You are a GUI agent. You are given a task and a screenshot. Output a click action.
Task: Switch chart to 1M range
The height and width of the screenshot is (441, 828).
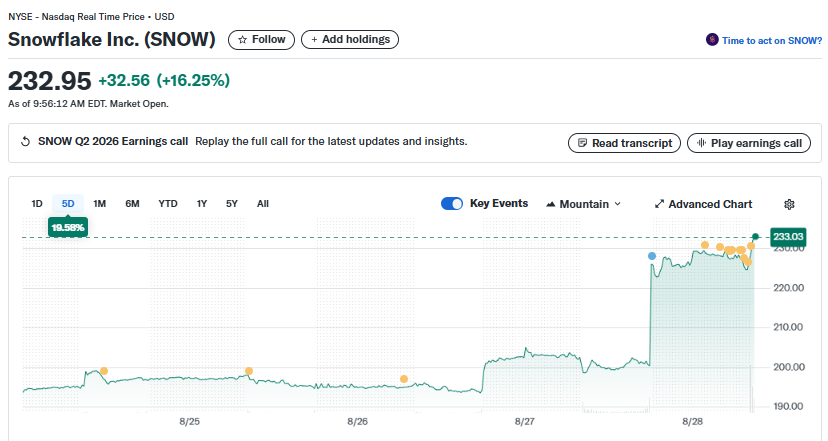pyautogui.click(x=100, y=204)
